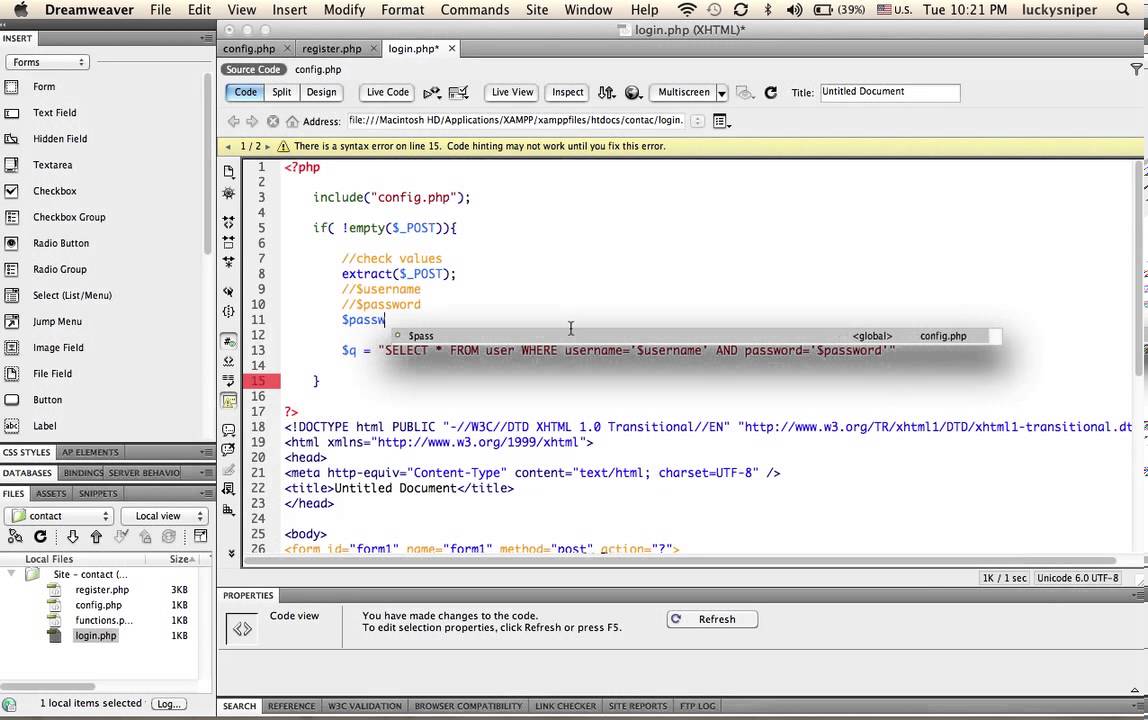Click the Multiscreen button
This screenshot has height=720, width=1148.
click(x=683, y=92)
